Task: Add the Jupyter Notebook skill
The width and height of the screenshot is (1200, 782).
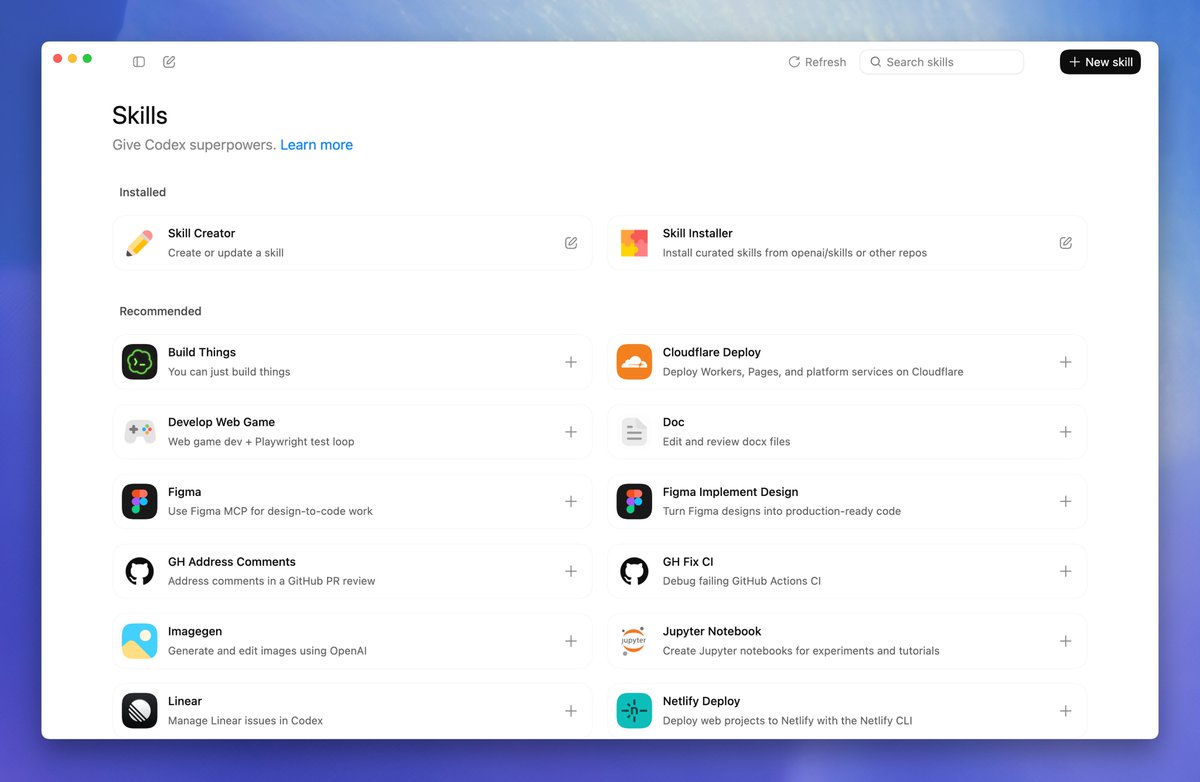Action: click(x=1066, y=641)
